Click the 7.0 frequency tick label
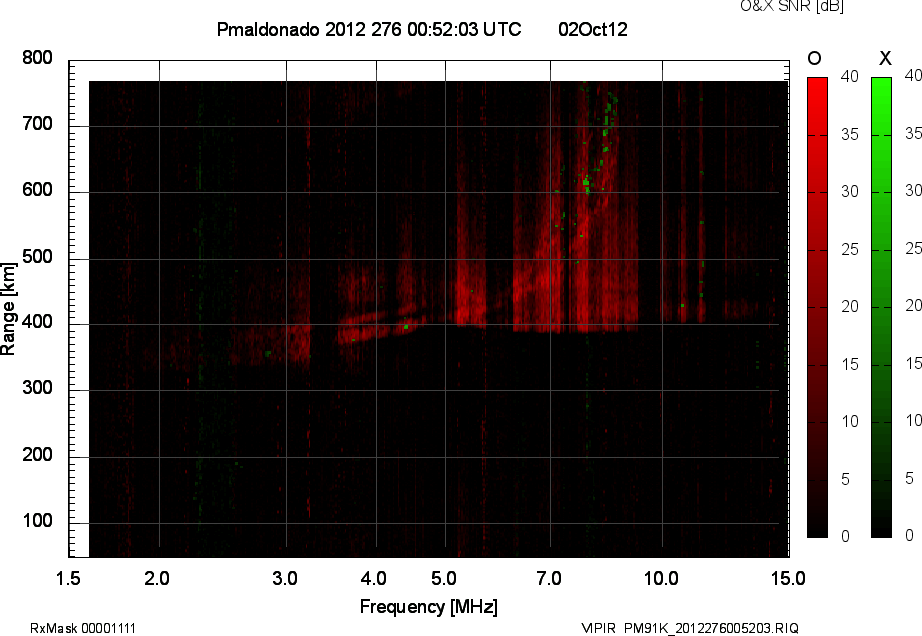Image resolution: width=922 pixels, height=636 pixels. tap(549, 578)
